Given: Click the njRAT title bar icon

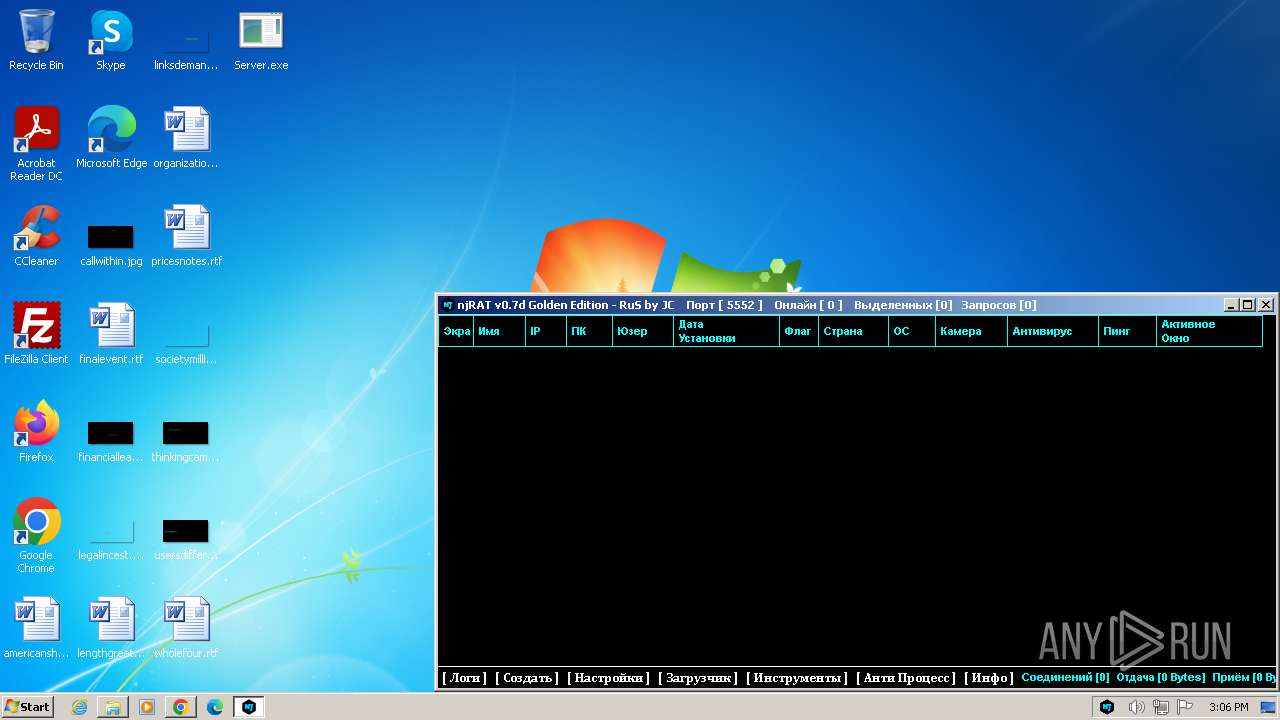Looking at the screenshot, I should point(448,305).
